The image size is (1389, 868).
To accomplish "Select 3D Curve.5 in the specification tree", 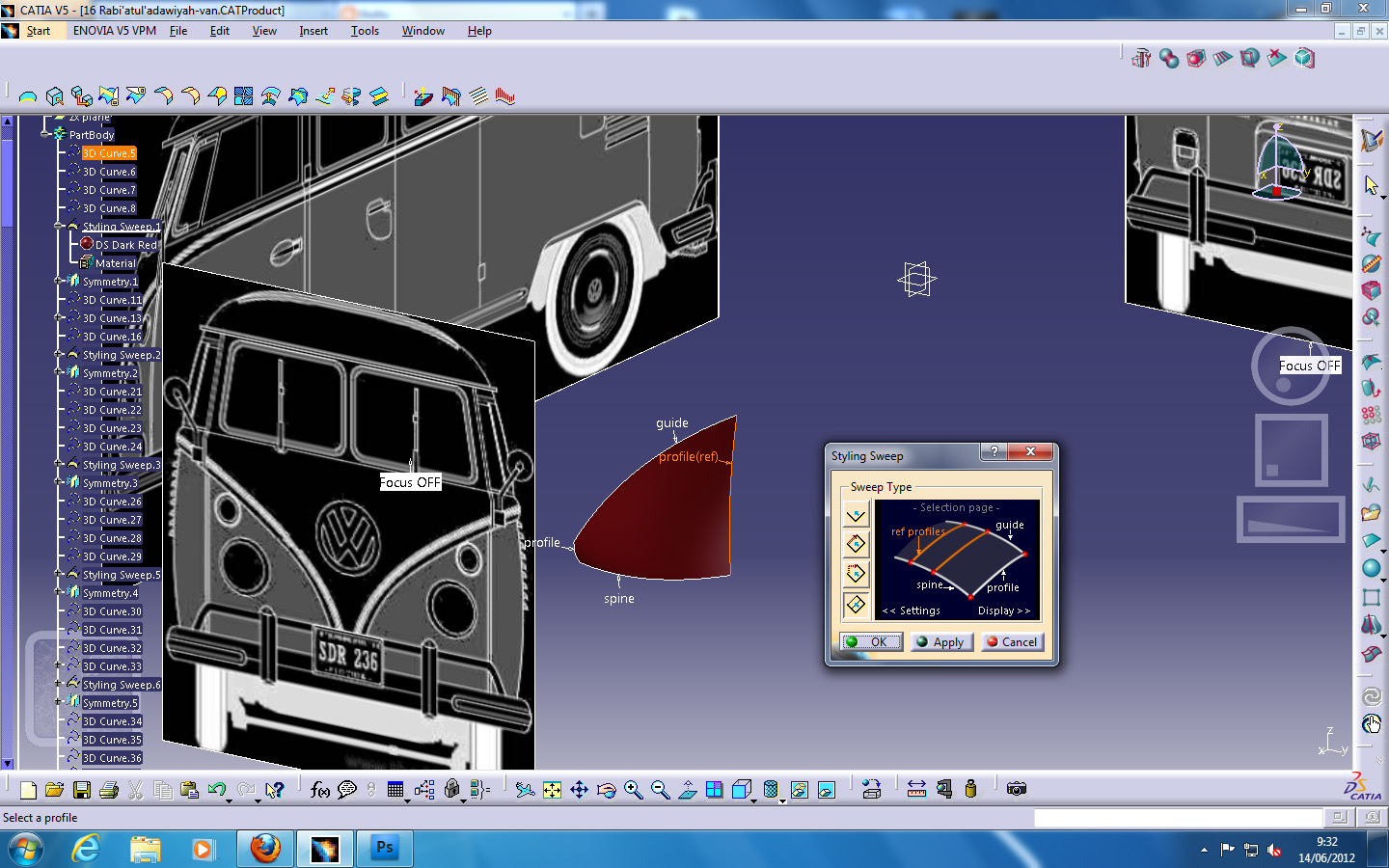I will (108, 153).
